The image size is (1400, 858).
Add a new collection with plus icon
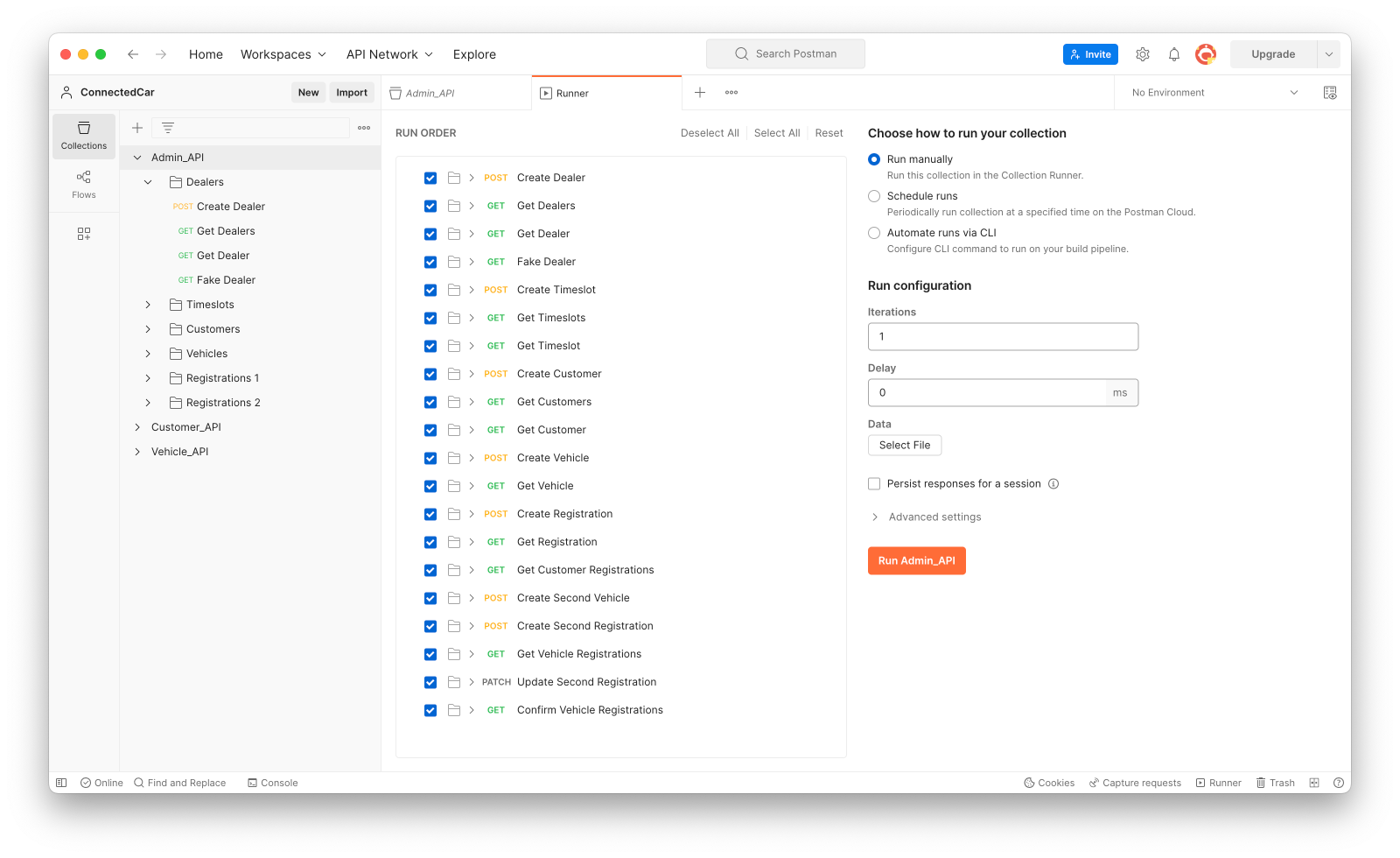[137, 128]
